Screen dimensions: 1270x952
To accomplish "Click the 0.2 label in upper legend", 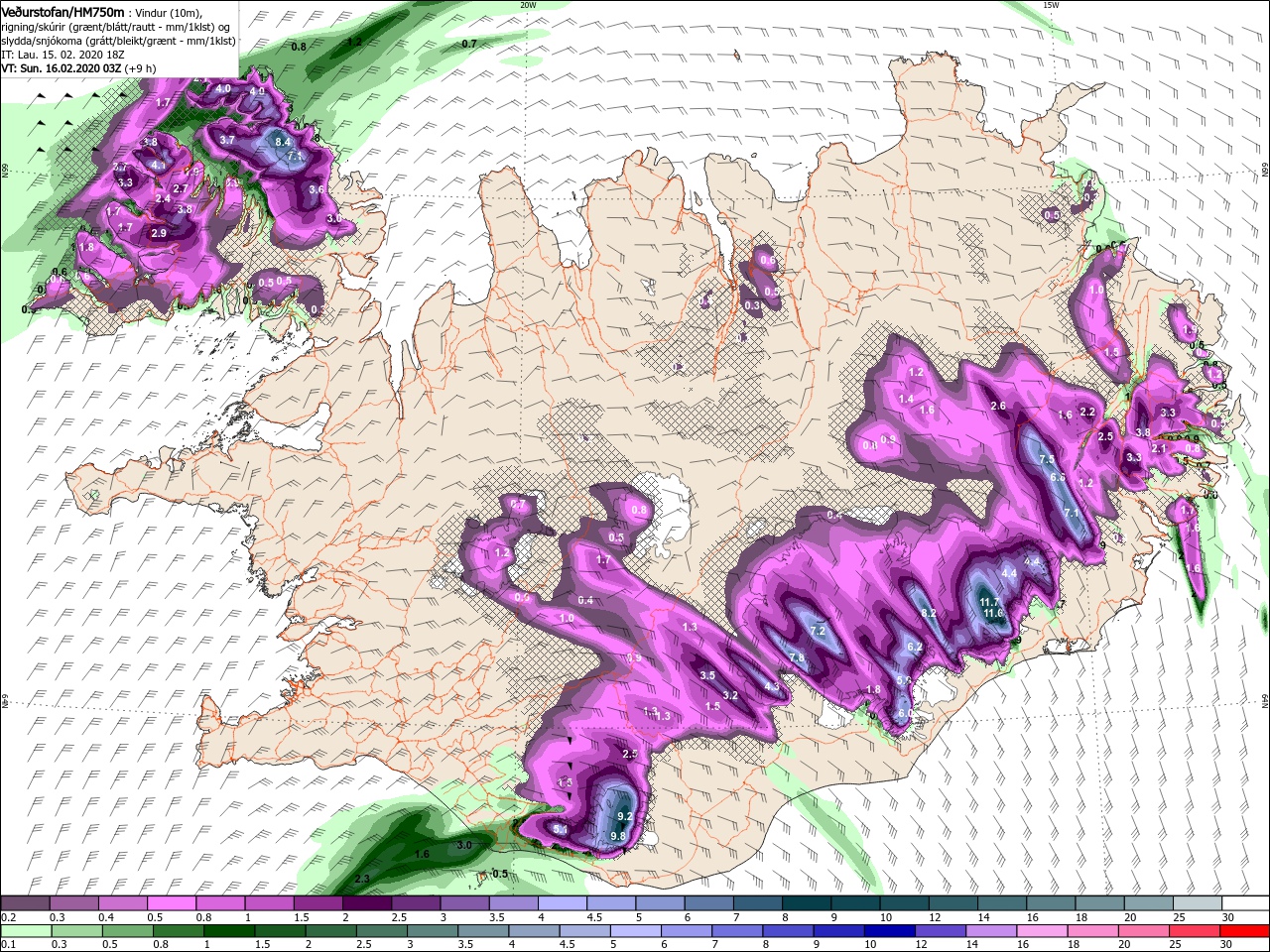I will pyautogui.click(x=7, y=917).
